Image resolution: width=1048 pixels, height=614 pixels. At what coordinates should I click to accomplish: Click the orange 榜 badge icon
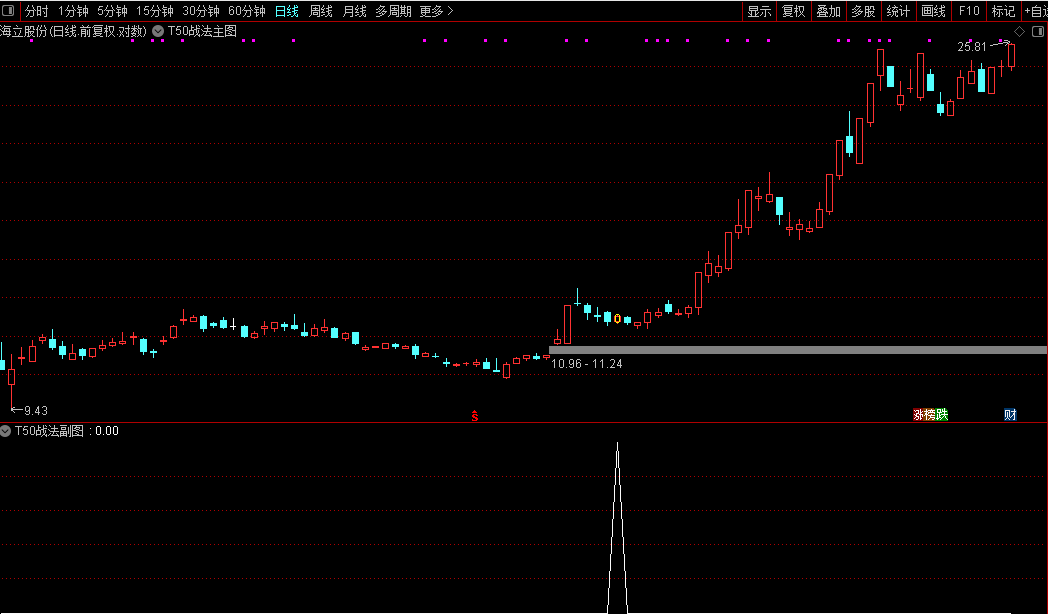pos(930,415)
